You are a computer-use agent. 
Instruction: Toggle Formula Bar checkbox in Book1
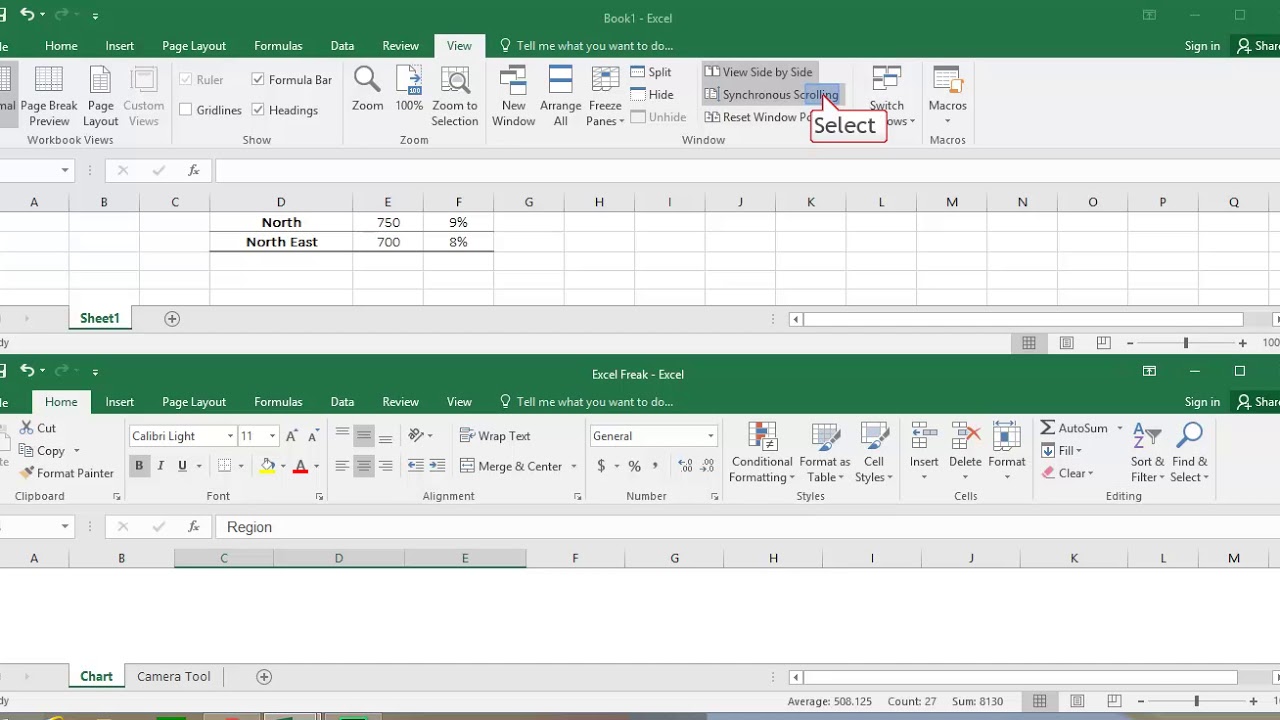258,79
